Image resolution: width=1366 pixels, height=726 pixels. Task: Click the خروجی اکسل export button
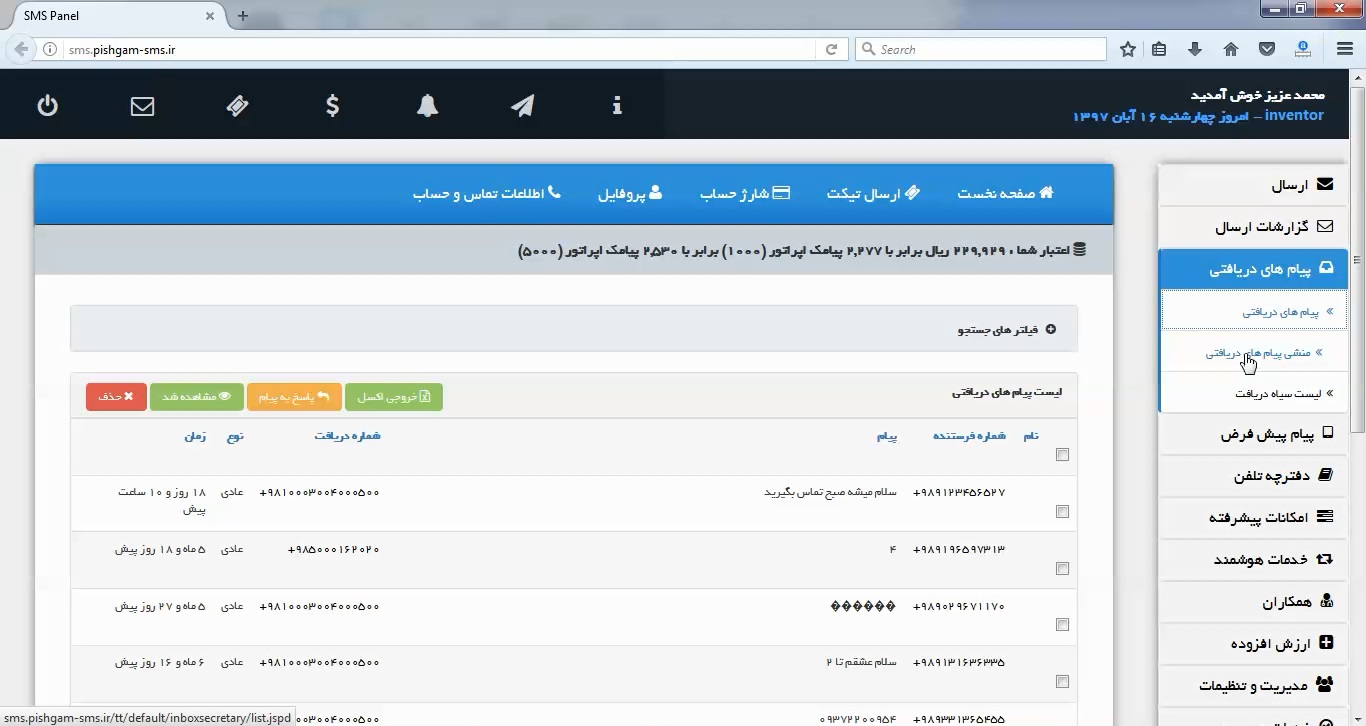click(x=394, y=397)
